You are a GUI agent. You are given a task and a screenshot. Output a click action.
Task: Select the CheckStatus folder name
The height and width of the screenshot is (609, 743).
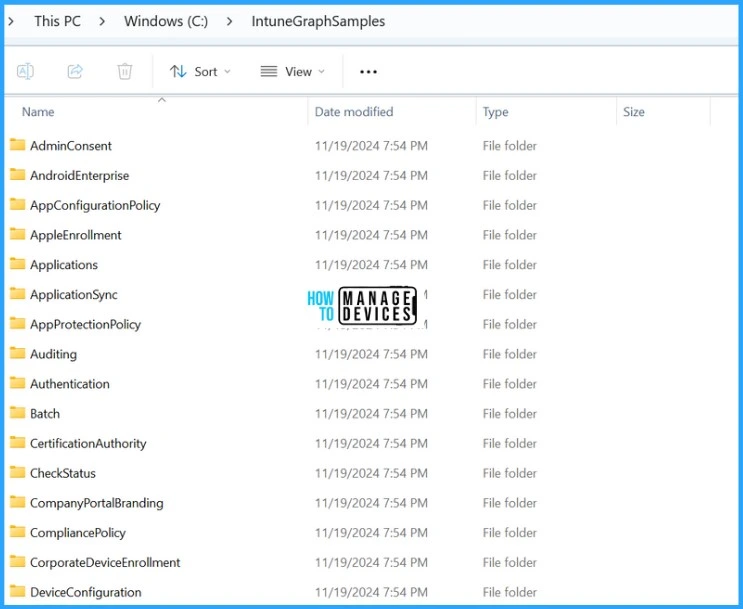[x=63, y=473]
